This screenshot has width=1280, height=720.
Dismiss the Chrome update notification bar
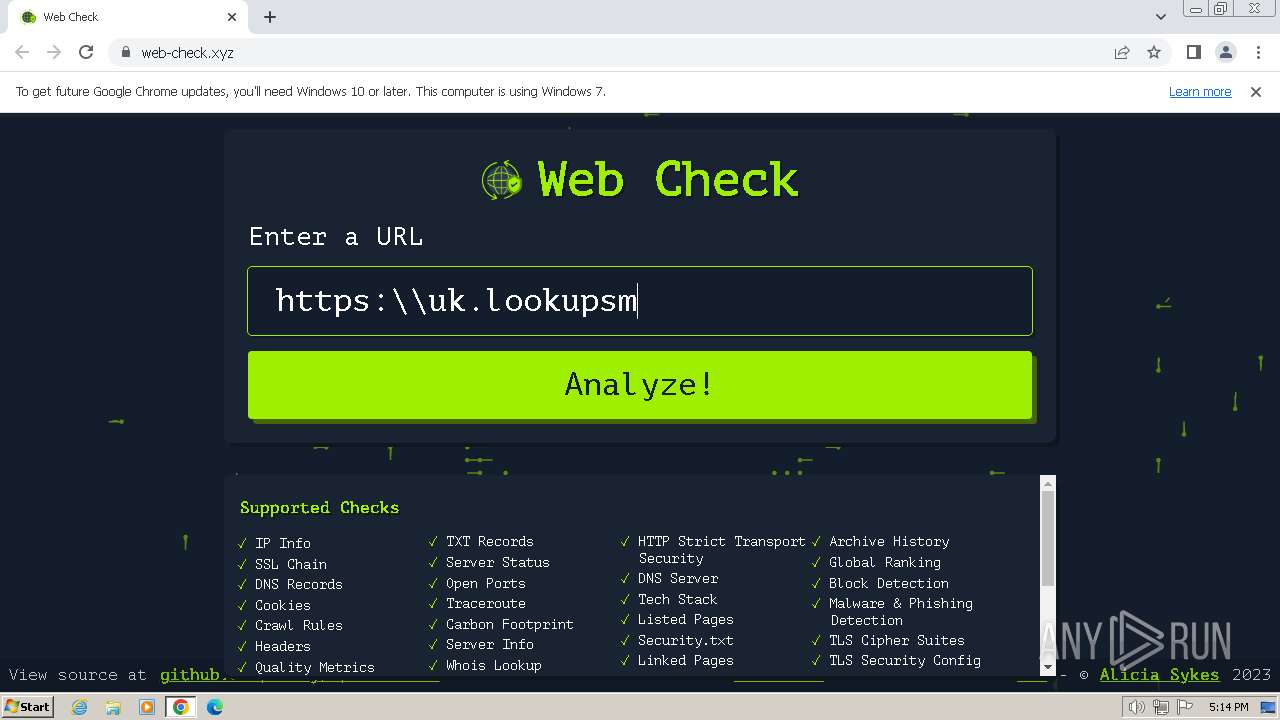1256,91
